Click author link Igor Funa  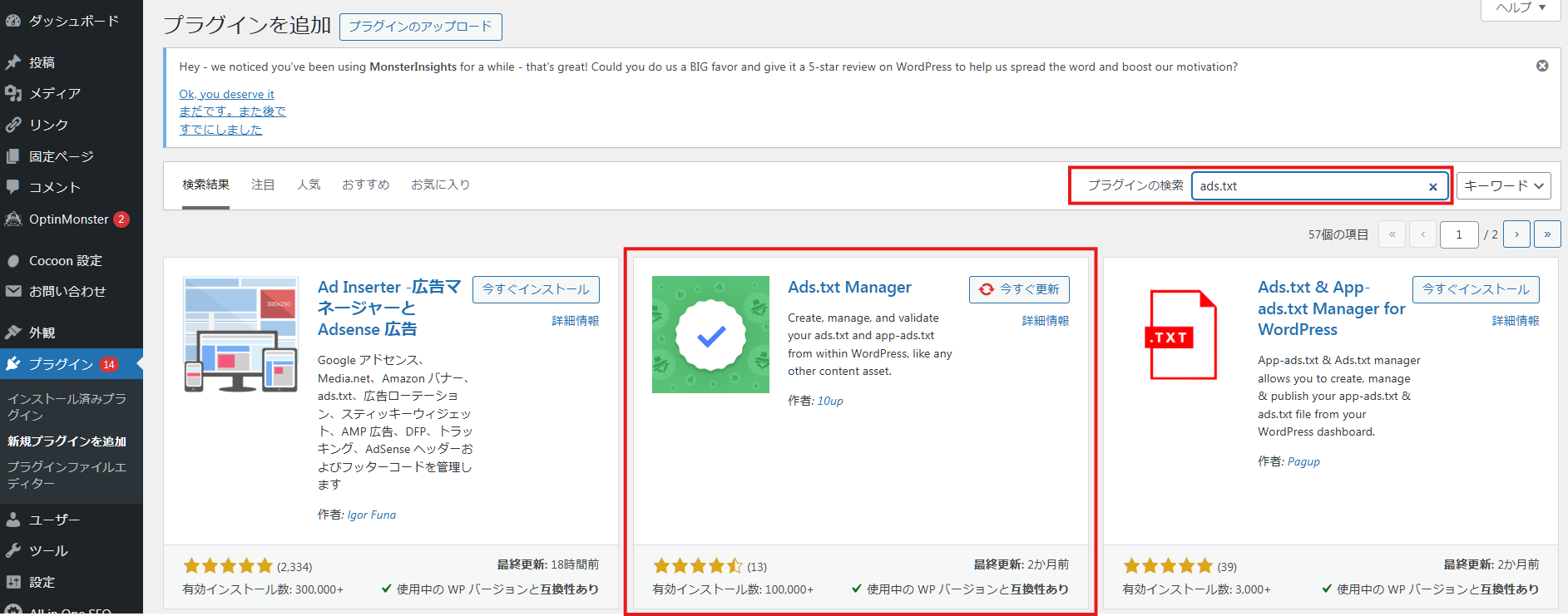point(372,515)
